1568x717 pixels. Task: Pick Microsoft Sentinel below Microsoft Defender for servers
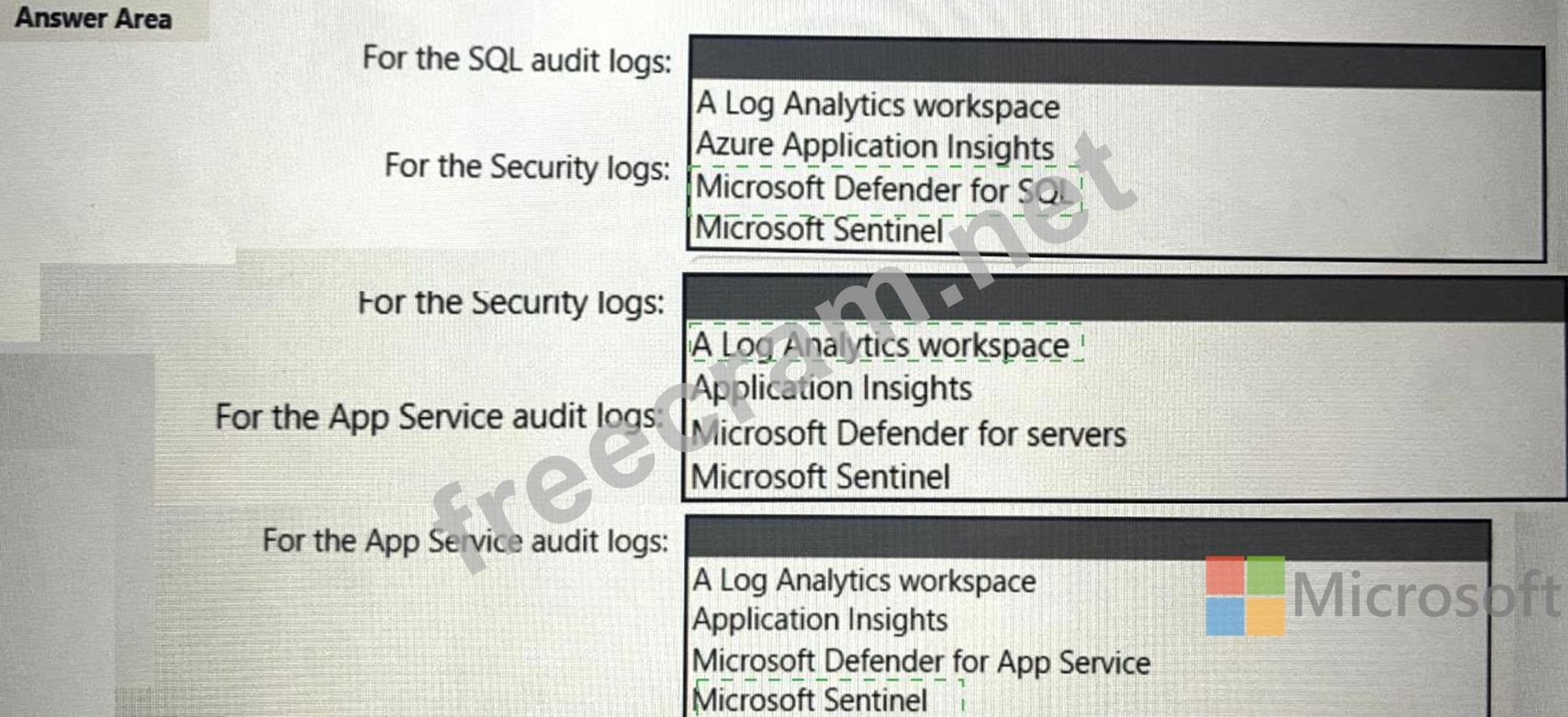(x=820, y=476)
